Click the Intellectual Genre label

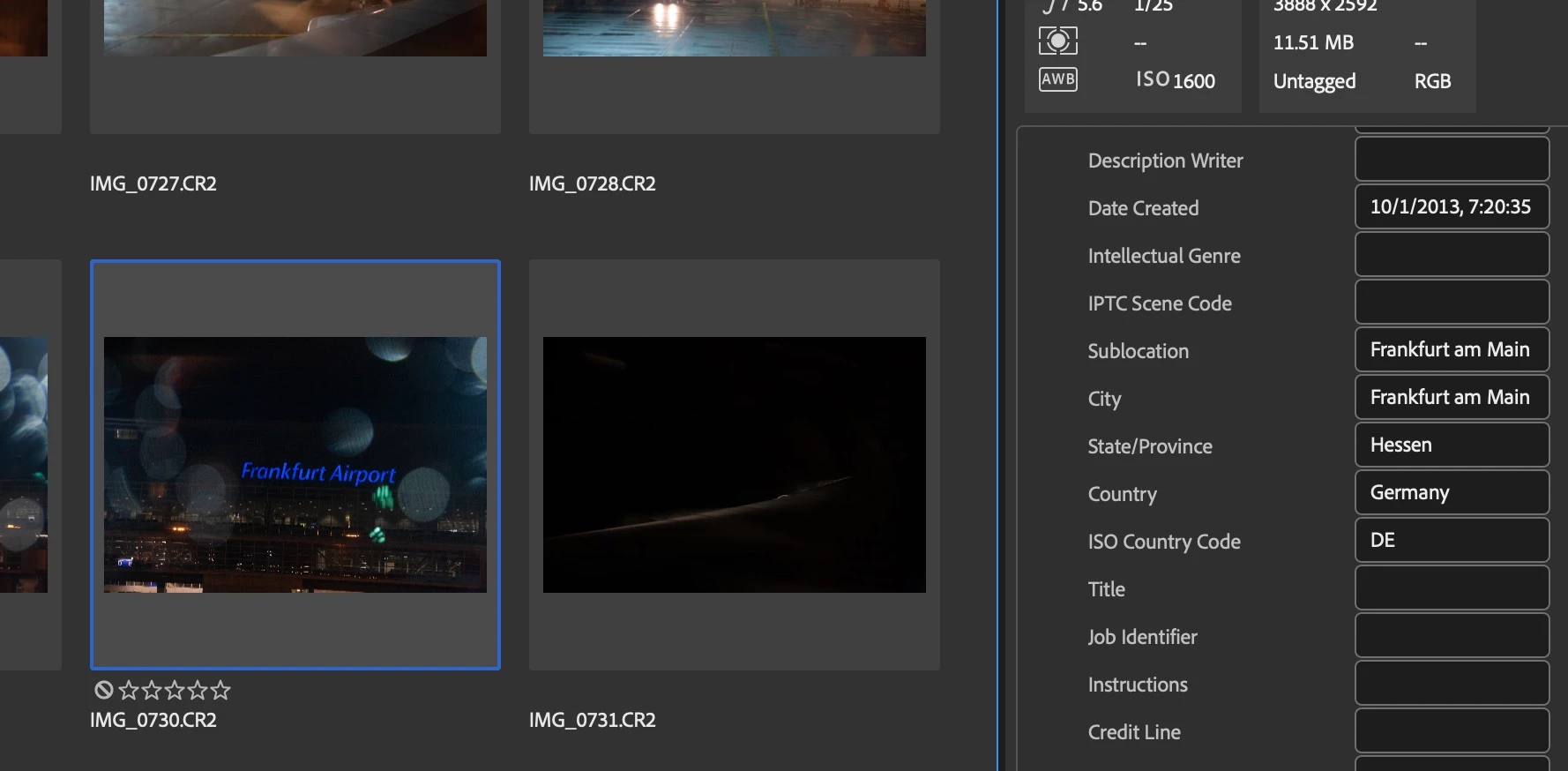point(1164,256)
